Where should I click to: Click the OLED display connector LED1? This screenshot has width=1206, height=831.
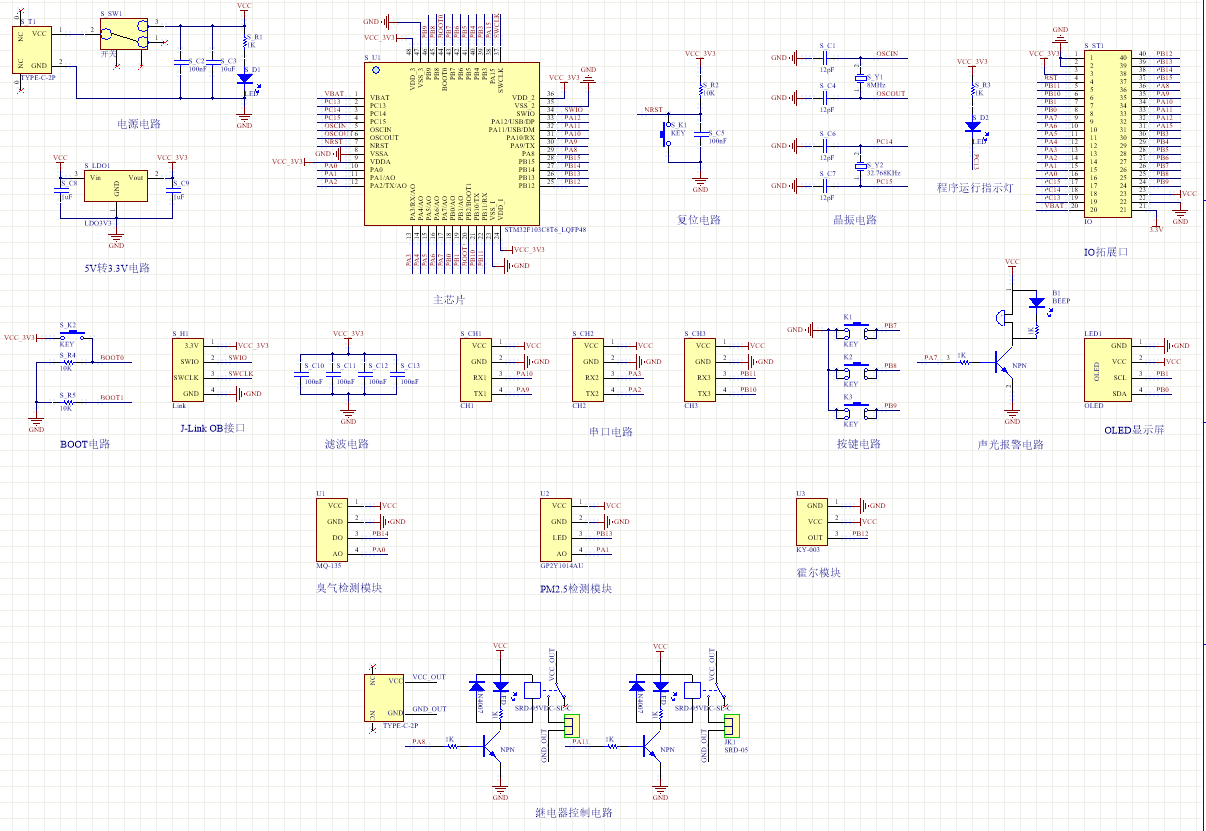[x=1107, y=369]
